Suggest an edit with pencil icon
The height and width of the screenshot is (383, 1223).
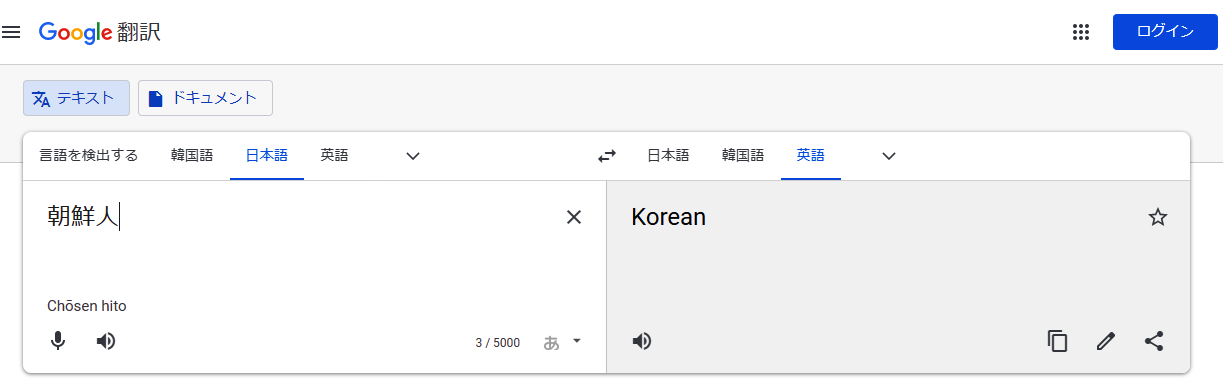pos(1106,341)
